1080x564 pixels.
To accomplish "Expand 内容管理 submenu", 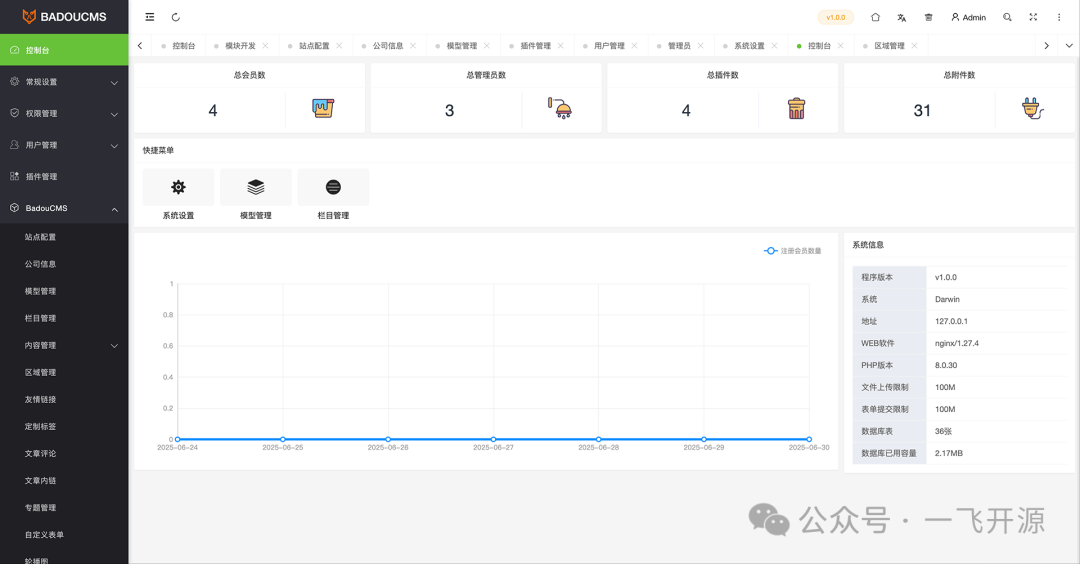I will click(x=64, y=346).
